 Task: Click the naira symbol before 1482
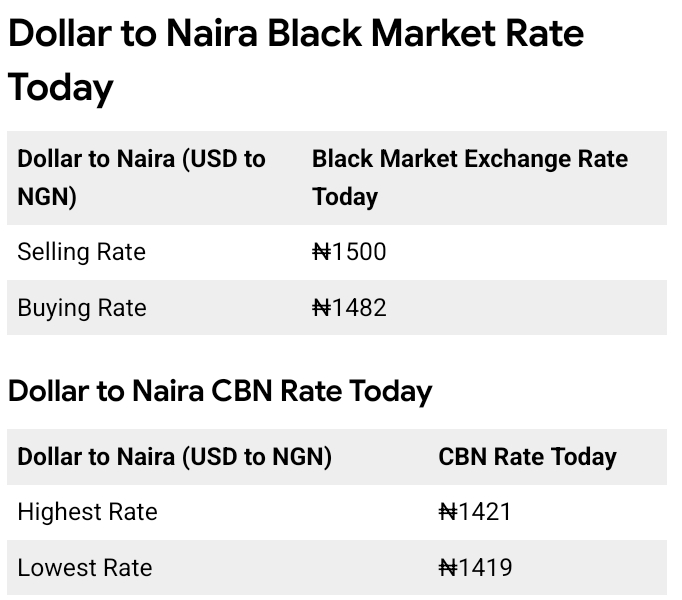pyautogui.click(x=321, y=308)
